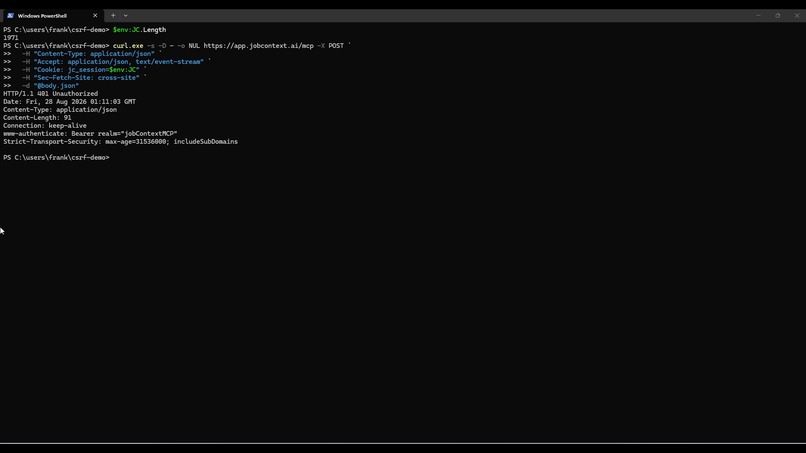This screenshot has height=453, width=806.
Task: Click the "Sec-Fetch-Site: cross-site" argument
Action: click(x=86, y=78)
